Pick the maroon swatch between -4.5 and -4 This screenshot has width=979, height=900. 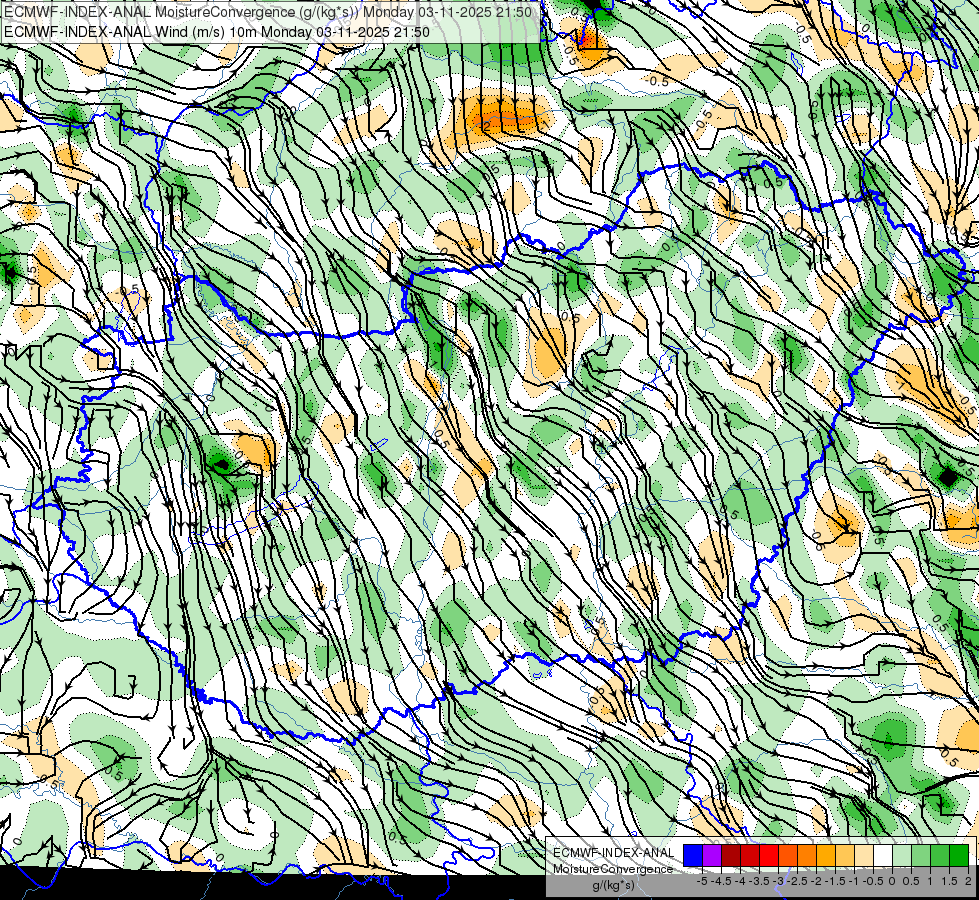(x=731, y=856)
